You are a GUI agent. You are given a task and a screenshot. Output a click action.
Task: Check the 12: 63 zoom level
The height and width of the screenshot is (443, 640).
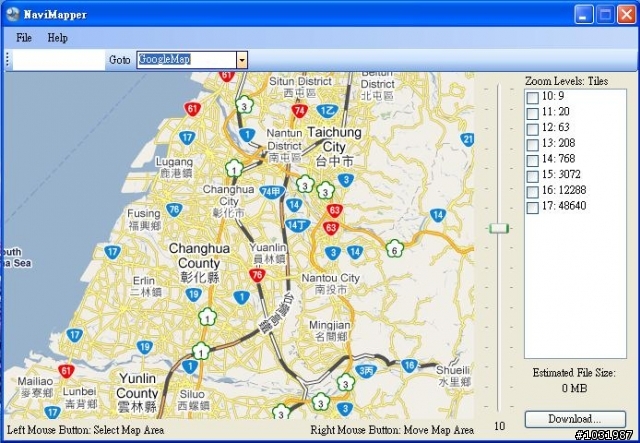pyautogui.click(x=533, y=129)
